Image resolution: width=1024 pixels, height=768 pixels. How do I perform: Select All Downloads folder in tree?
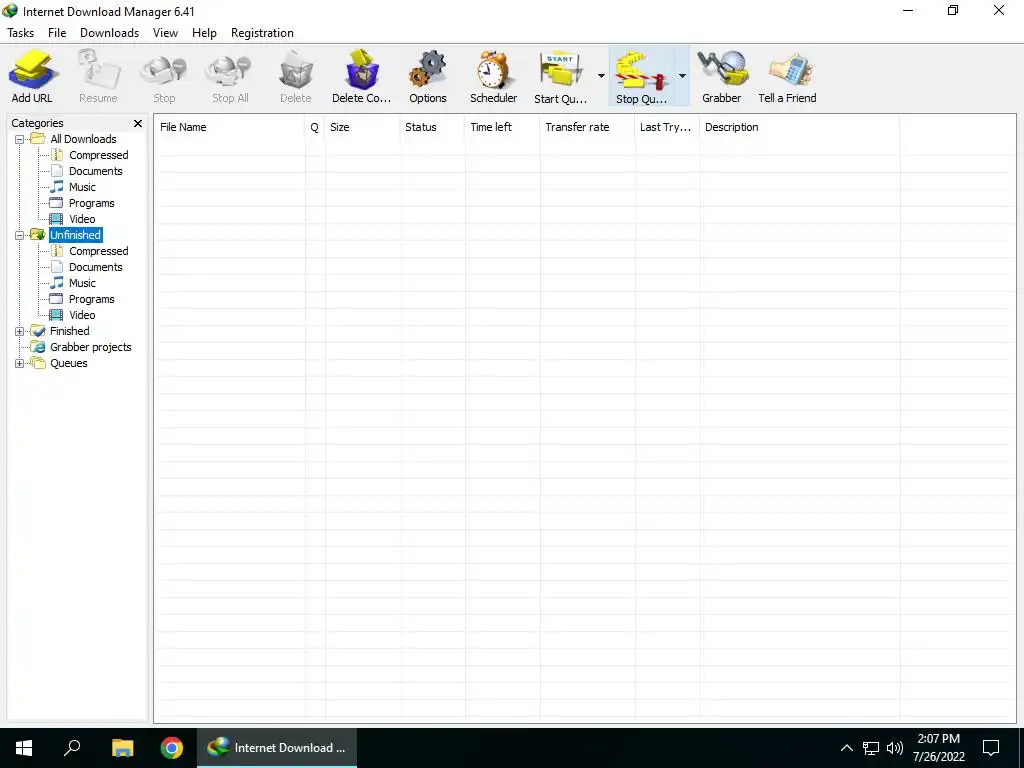(x=83, y=139)
